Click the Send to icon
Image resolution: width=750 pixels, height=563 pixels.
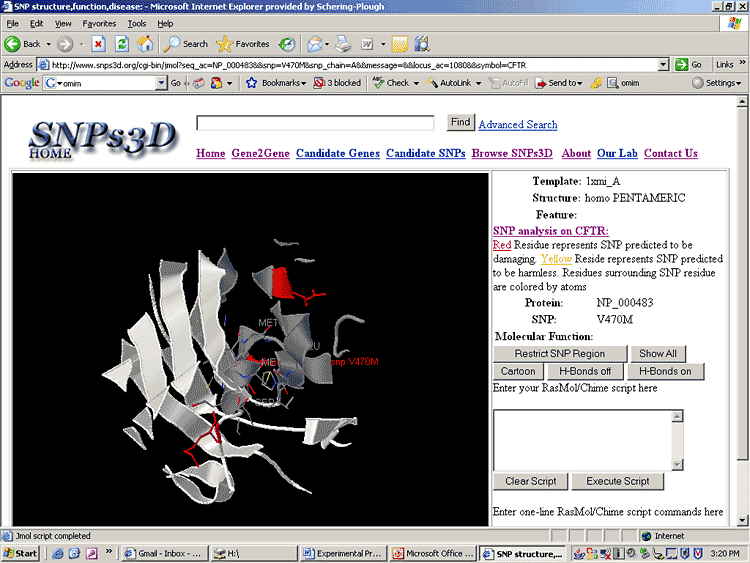[x=541, y=83]
